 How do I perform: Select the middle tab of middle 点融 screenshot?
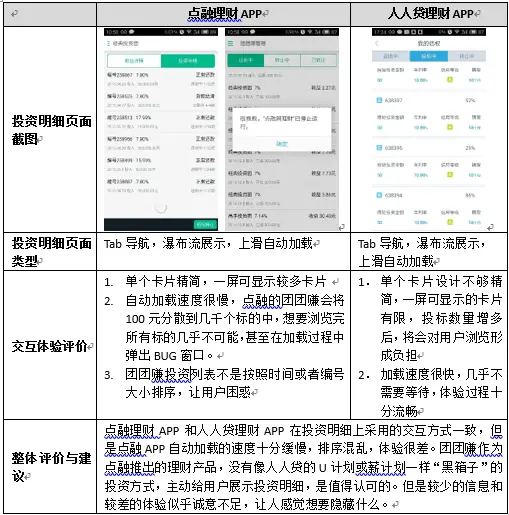(282, 60)
